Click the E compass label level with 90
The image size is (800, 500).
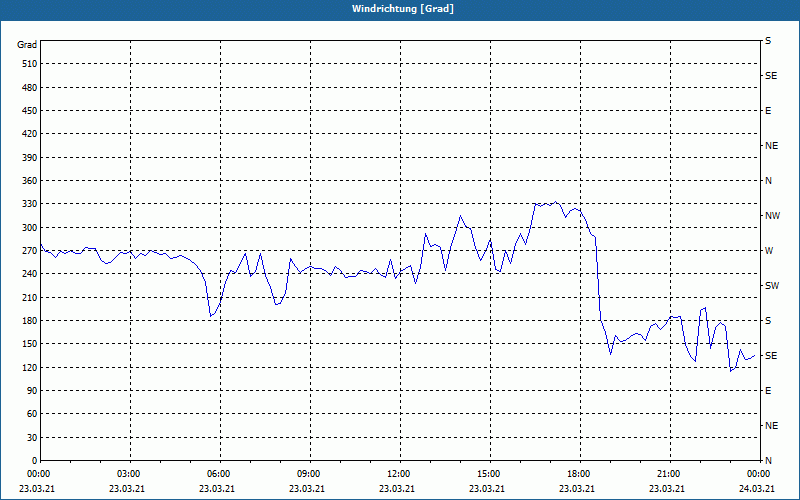(768, 391)
